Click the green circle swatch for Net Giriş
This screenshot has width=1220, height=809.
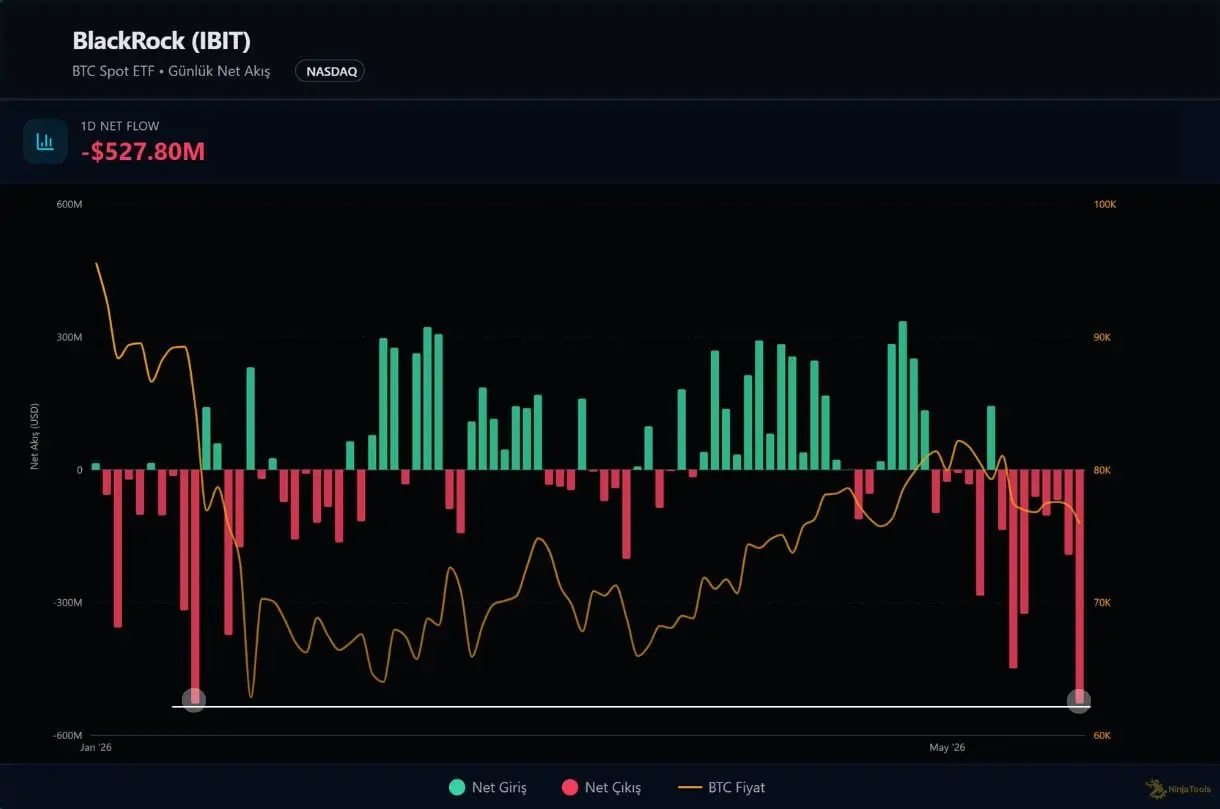(x=457, y=787)
